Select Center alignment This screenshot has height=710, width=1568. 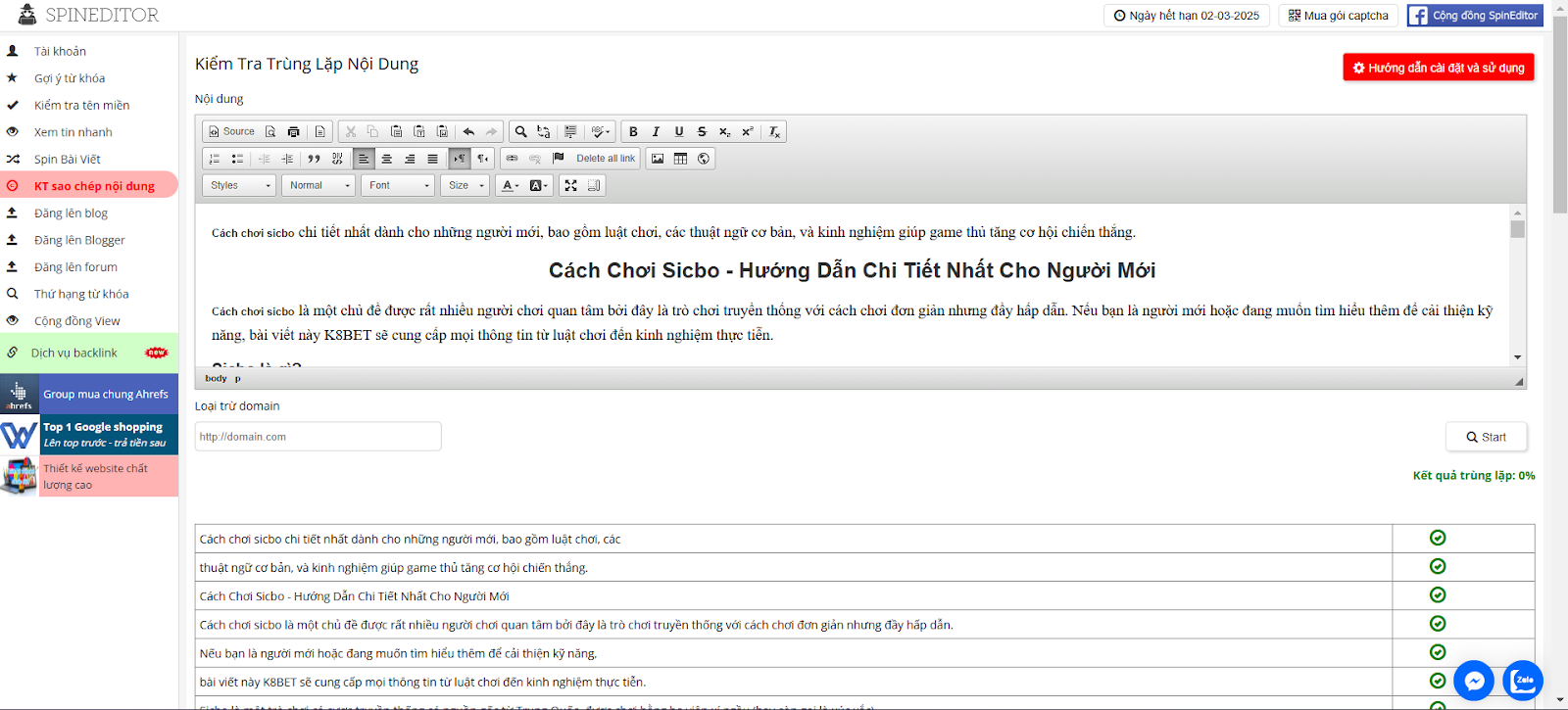[386, 159]
